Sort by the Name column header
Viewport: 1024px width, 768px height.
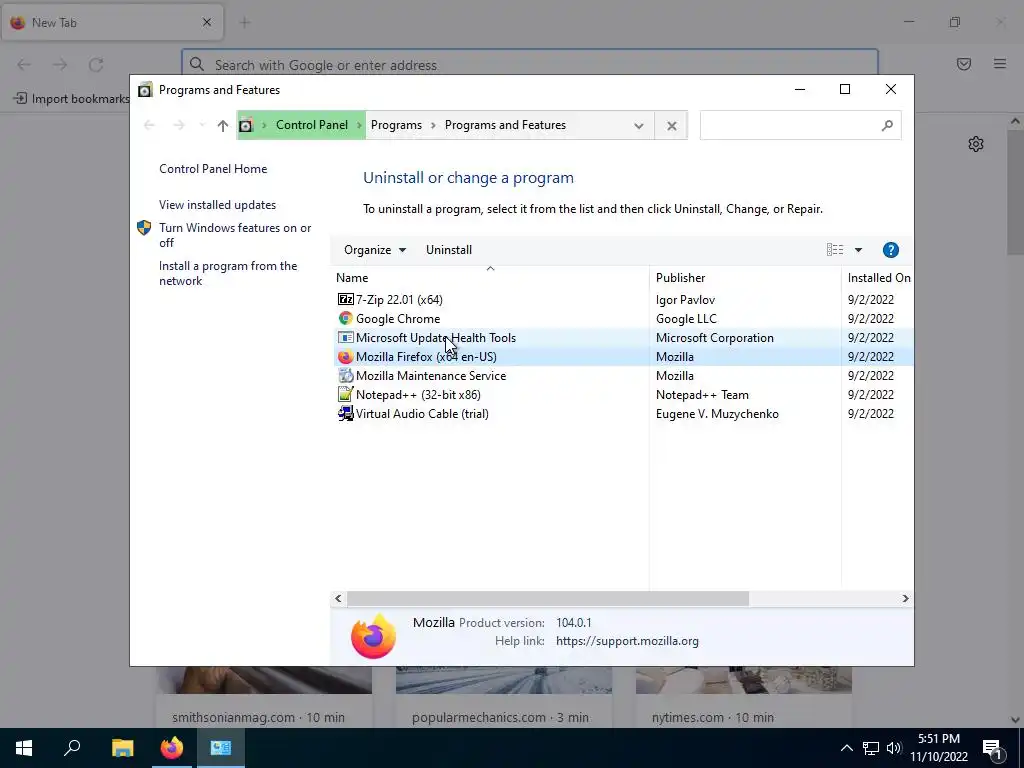pyautogui.click(x=490, y=278)
